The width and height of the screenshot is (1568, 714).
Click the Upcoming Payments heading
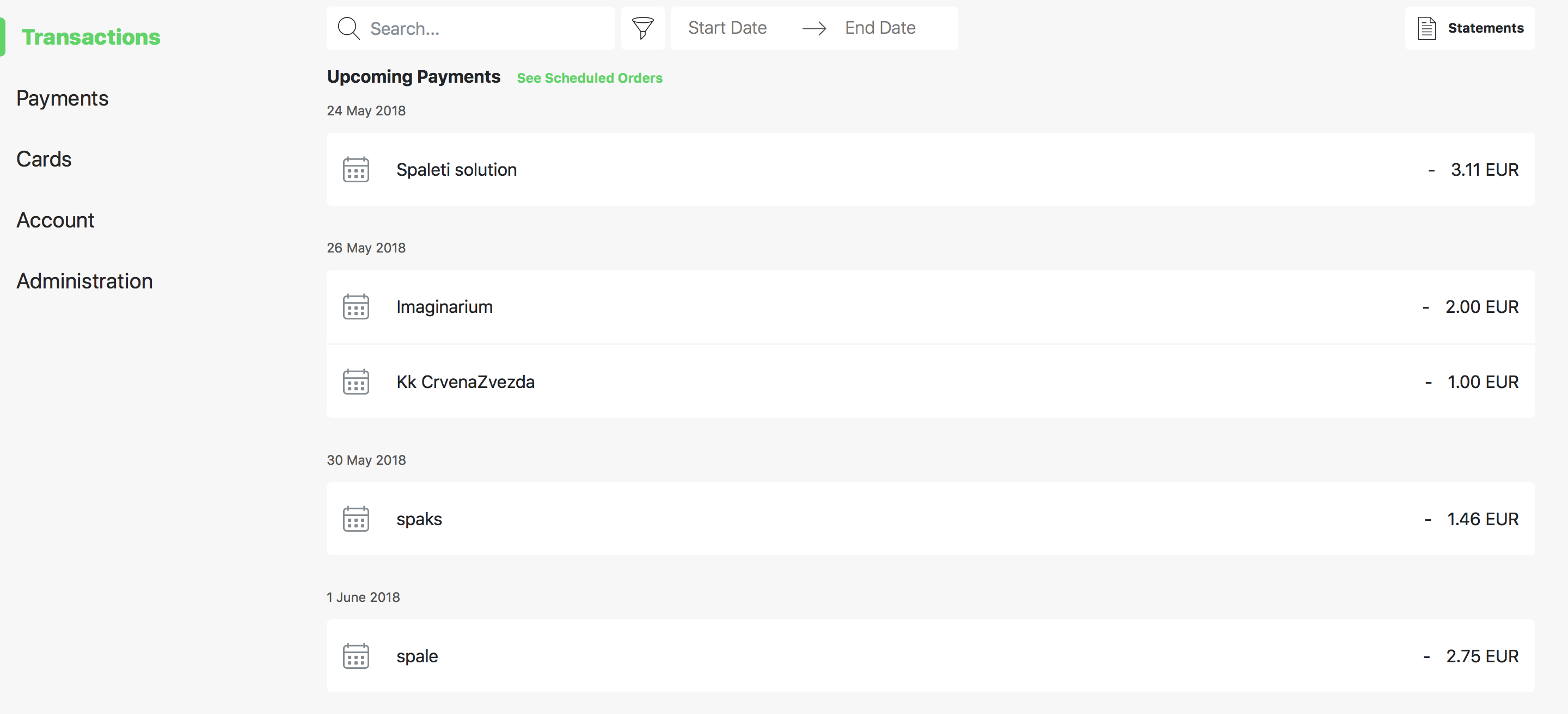413,77
